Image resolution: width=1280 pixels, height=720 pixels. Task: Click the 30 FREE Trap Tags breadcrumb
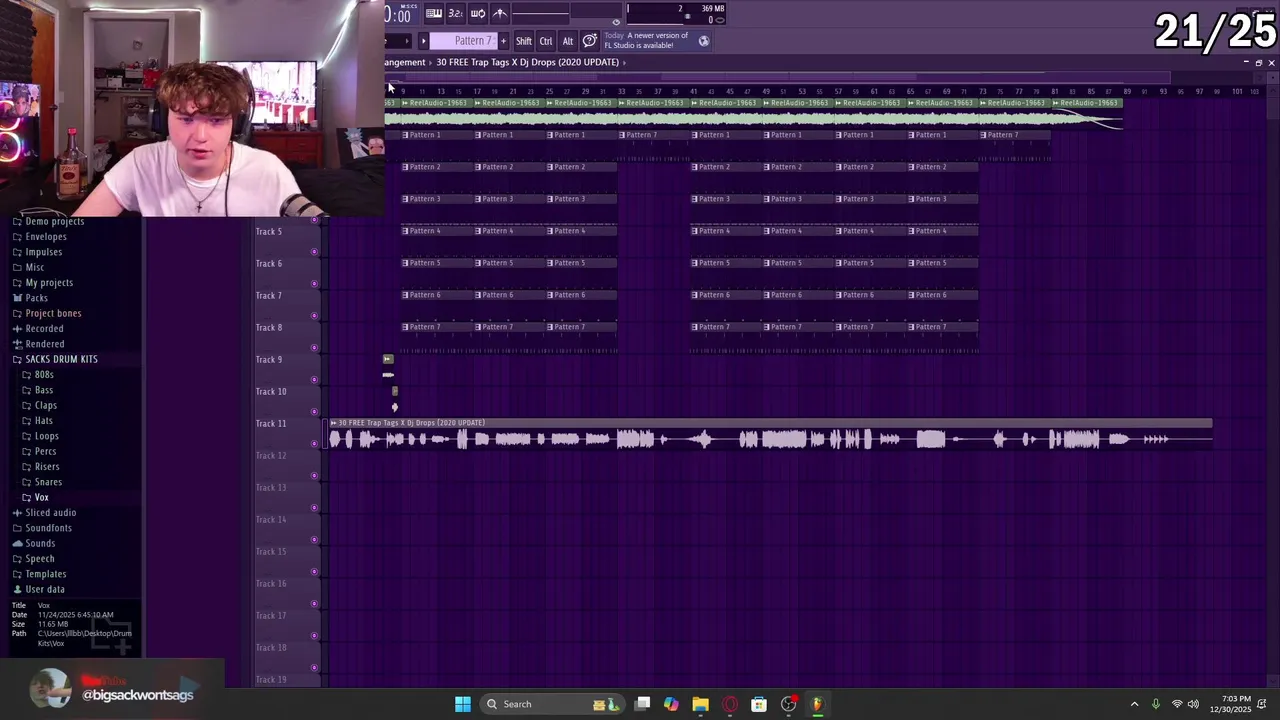527,62
